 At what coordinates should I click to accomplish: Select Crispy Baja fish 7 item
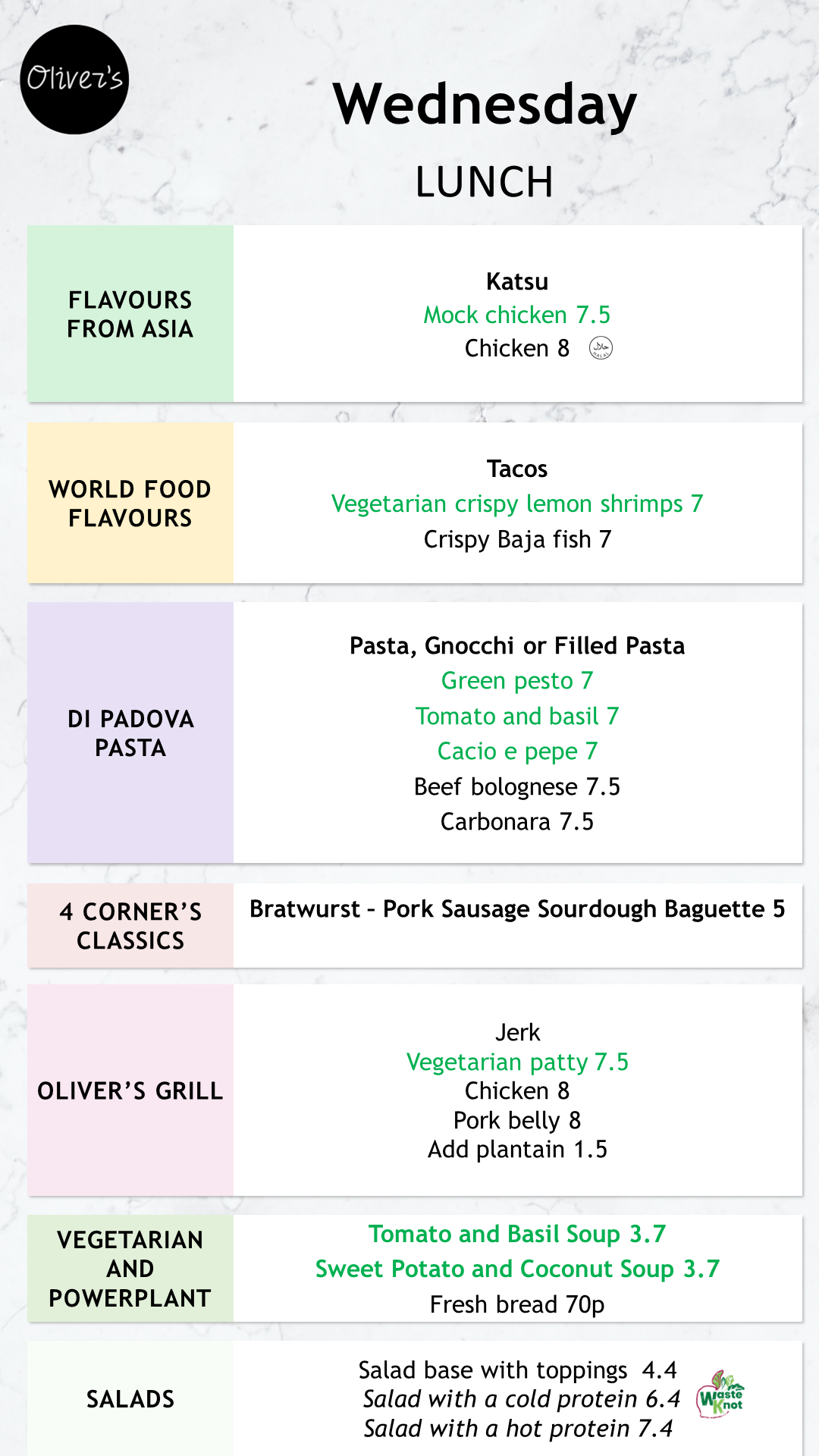[517, 539]
